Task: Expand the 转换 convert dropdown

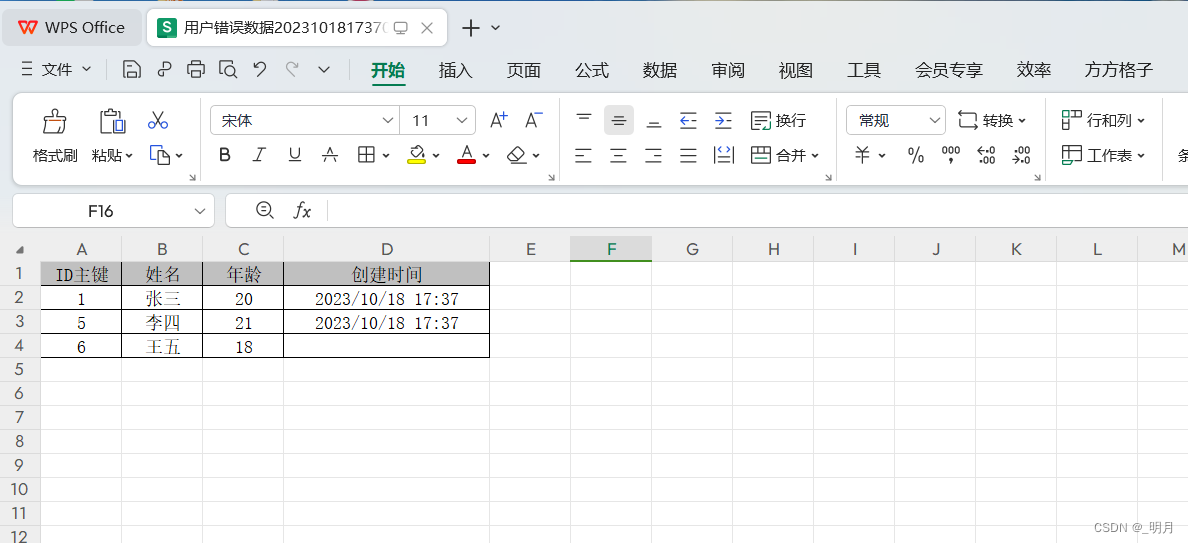Action: coord(1022,120)
